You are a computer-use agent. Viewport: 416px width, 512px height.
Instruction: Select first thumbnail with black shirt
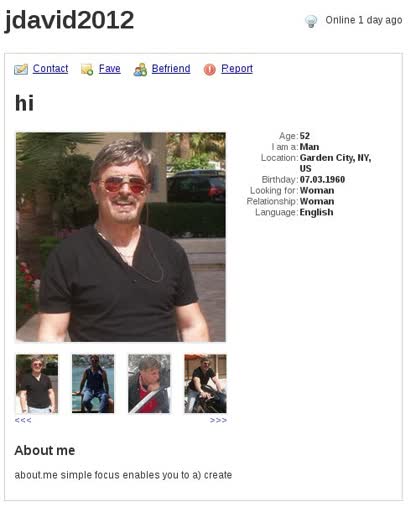pos(37,384)
